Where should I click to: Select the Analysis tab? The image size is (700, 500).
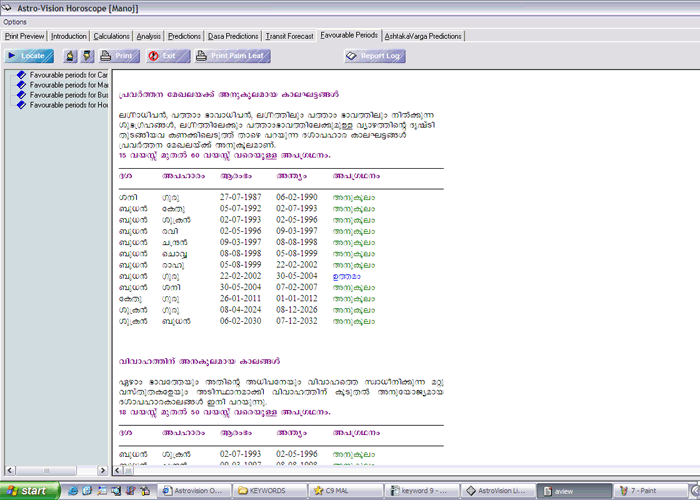click(x=149, y=36)
